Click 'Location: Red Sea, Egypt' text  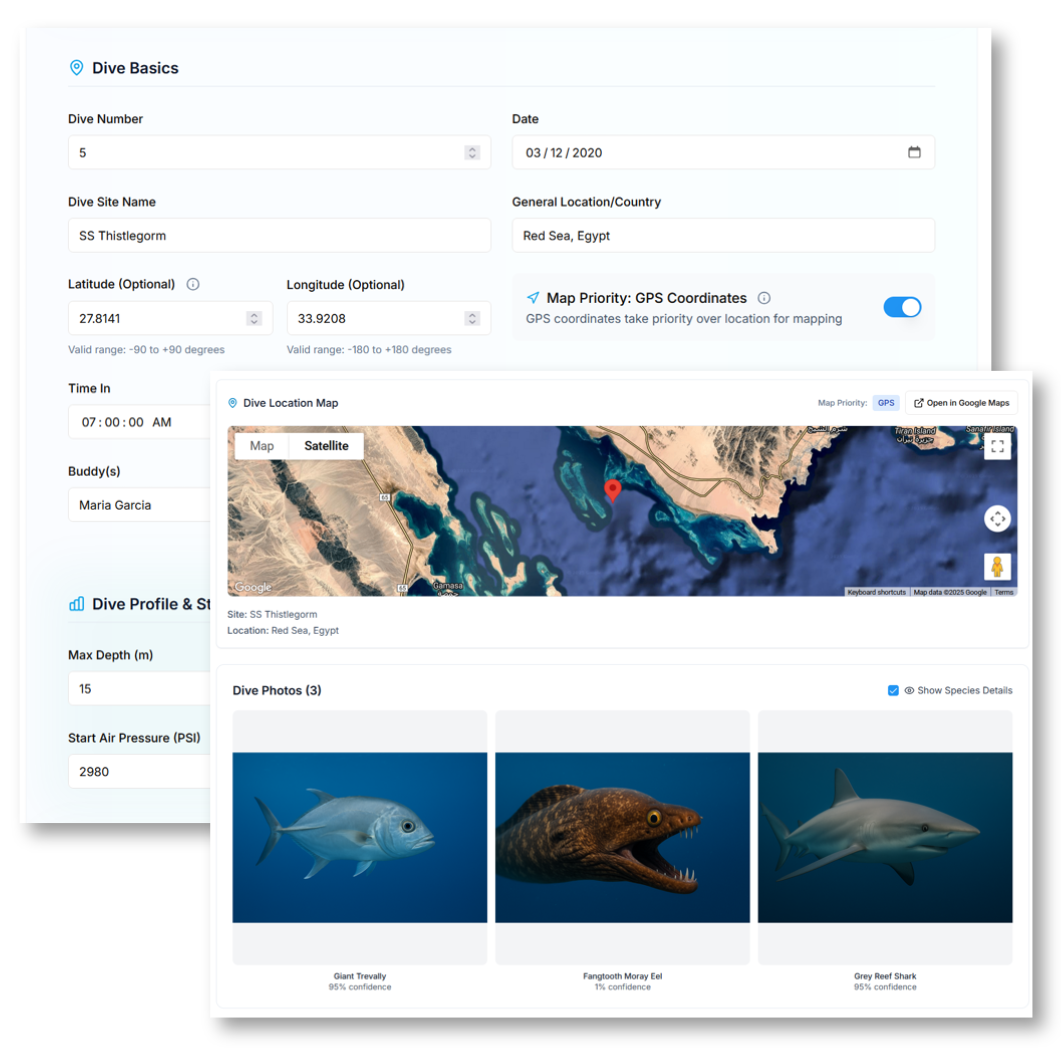click(283, 630)
